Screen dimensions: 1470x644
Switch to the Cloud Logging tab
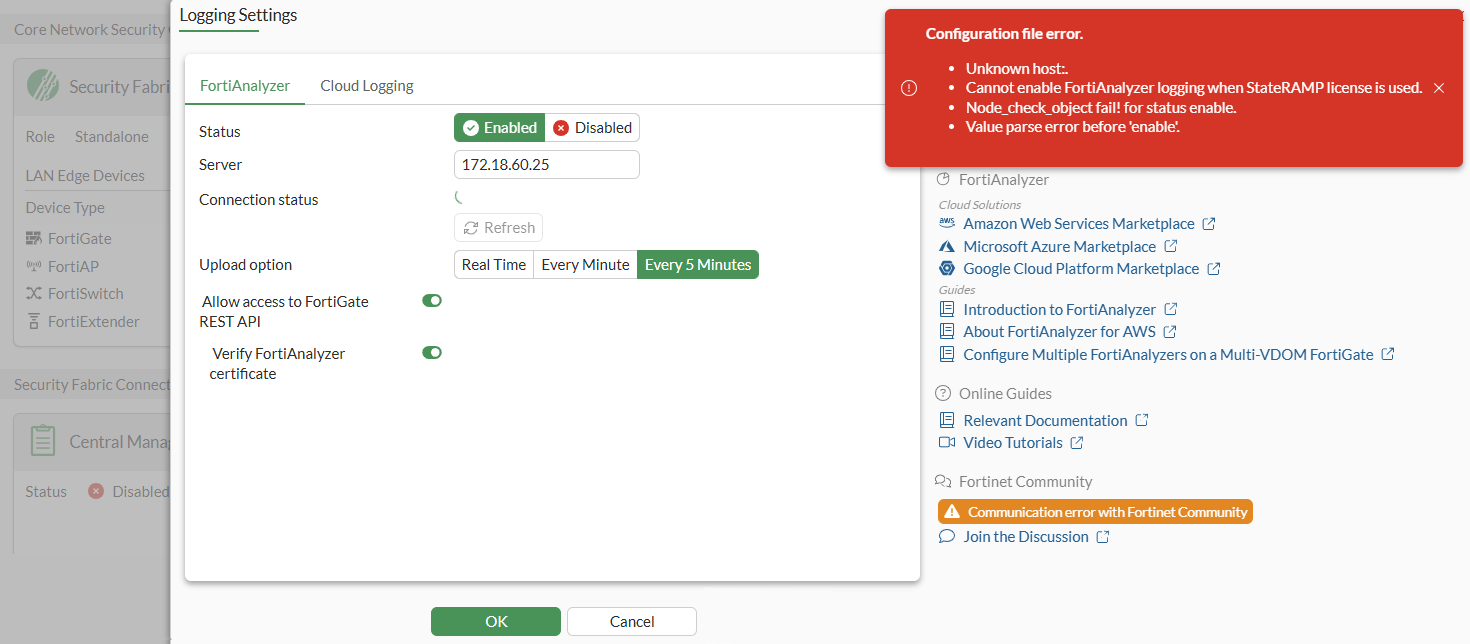pos(366,86)
